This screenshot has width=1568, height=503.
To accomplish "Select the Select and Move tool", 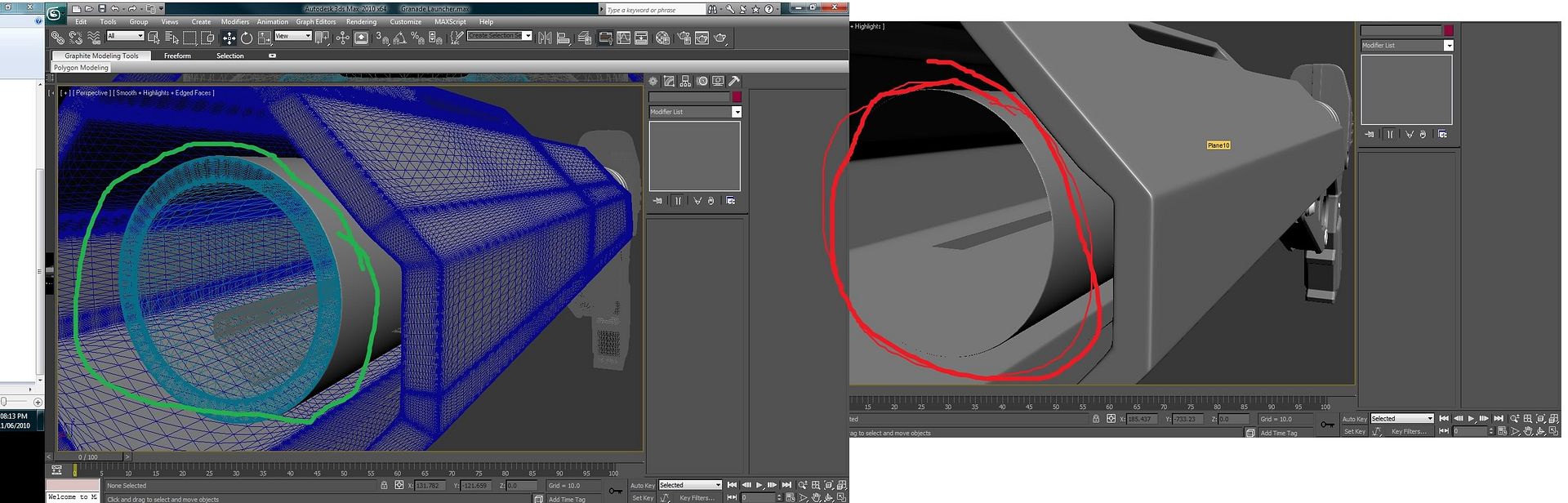I will point(229,38).
